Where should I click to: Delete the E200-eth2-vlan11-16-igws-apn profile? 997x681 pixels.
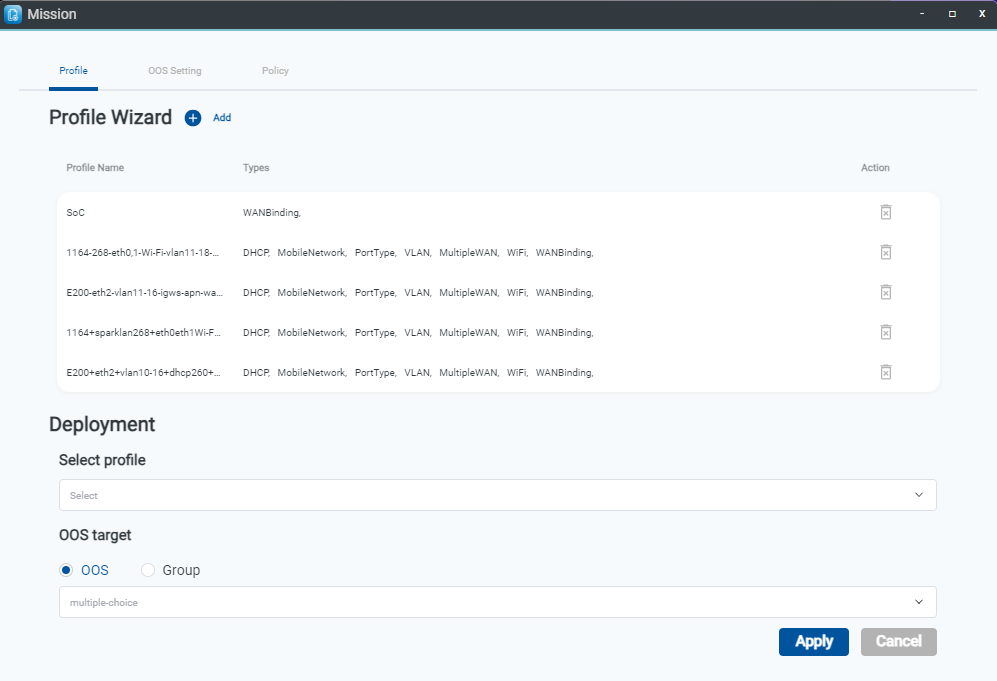pyautogui.click(x=886, y=292)
